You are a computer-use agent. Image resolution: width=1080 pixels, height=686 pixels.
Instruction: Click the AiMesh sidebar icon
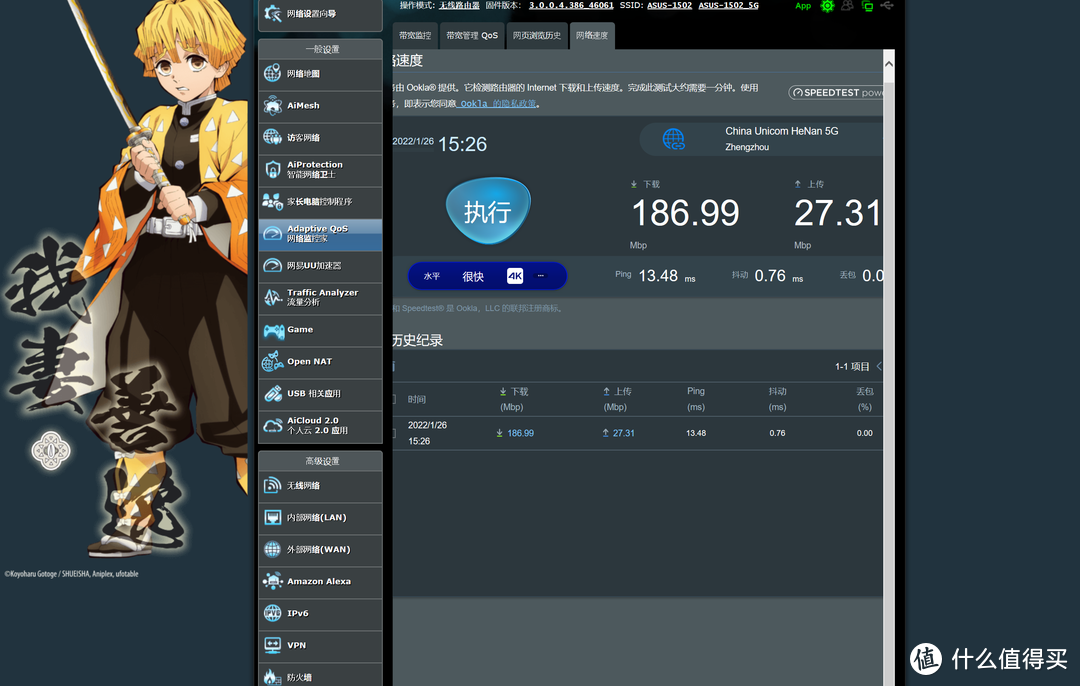point(272,106)
